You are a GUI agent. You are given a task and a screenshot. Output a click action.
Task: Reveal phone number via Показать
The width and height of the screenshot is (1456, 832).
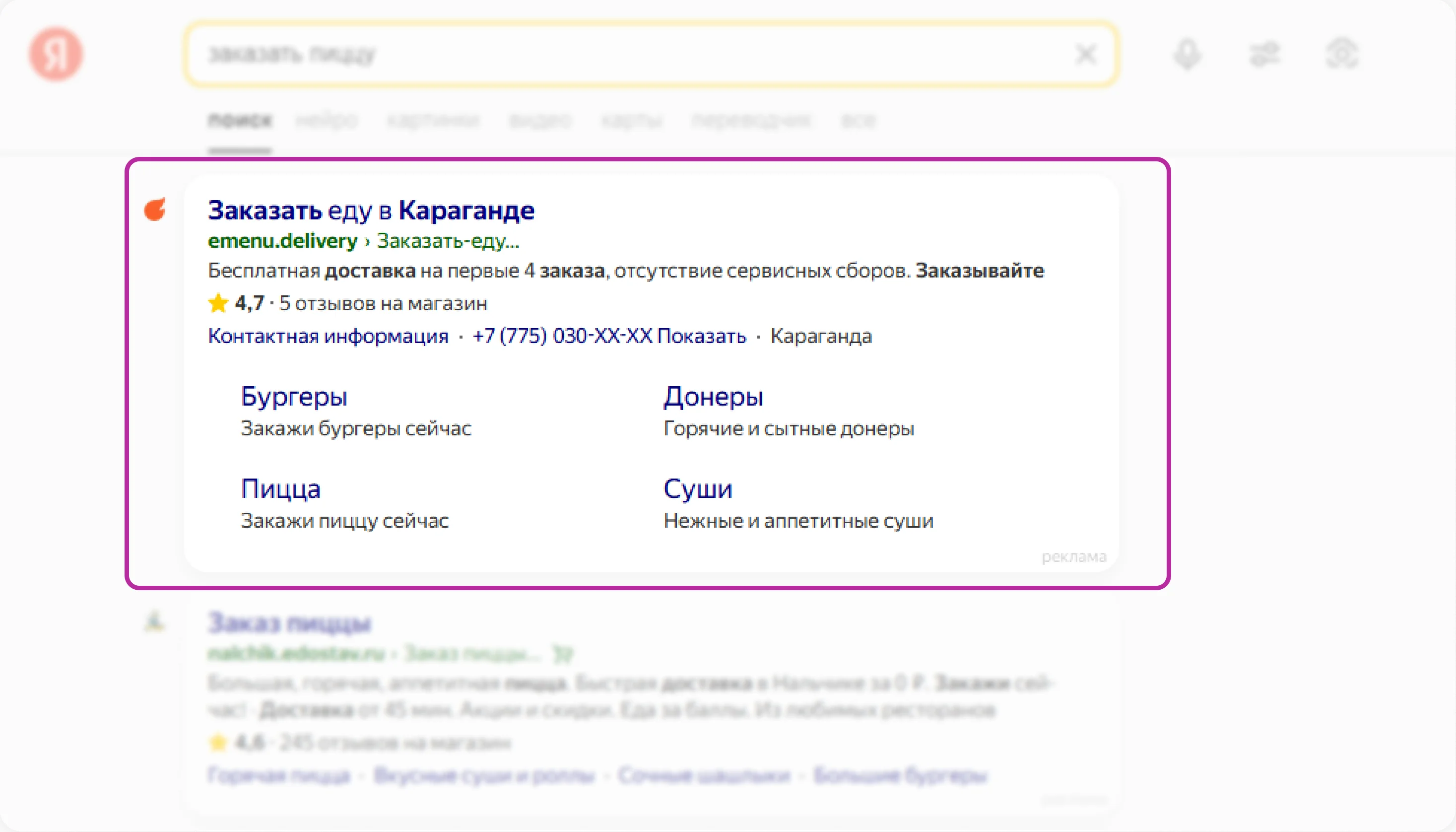pyautogui.click(x=701, y=336)
